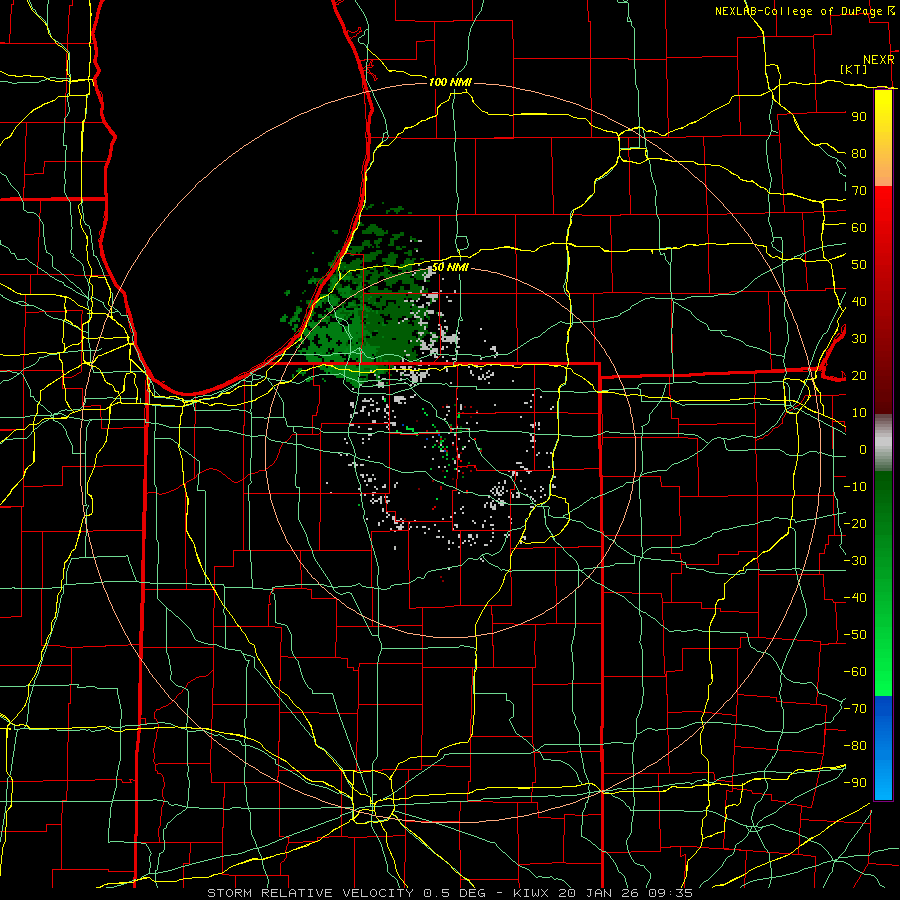The width and height of the screenshot is (900, 900).
Task: Click the '90' value on the velocity scale
Action: (x=859, y=117)
